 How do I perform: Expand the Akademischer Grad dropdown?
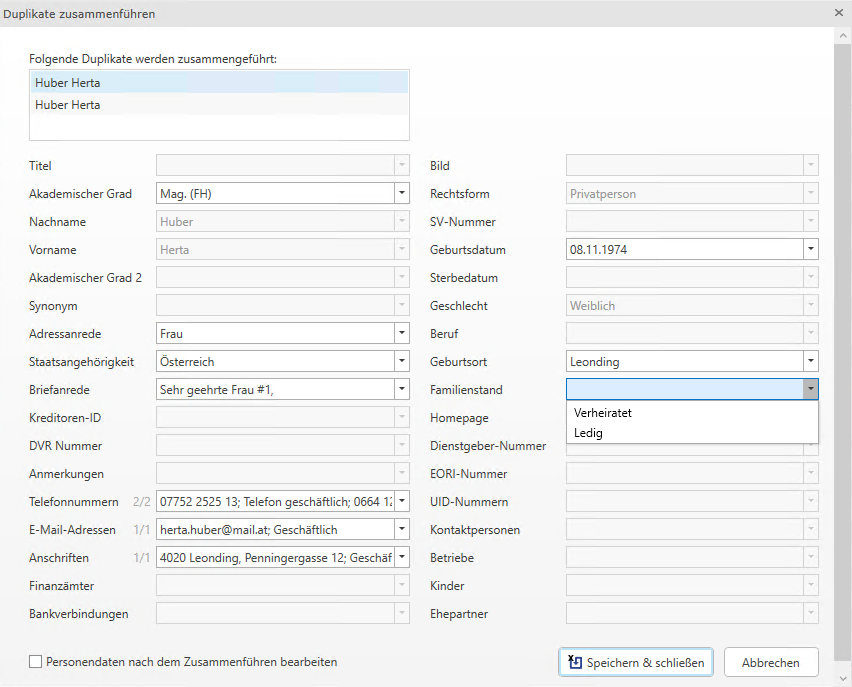401,194
